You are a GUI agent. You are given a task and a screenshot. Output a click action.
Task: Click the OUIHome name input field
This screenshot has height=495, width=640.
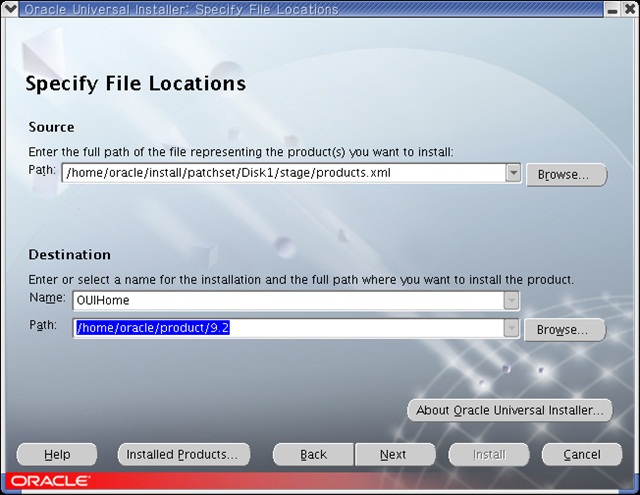288,301
